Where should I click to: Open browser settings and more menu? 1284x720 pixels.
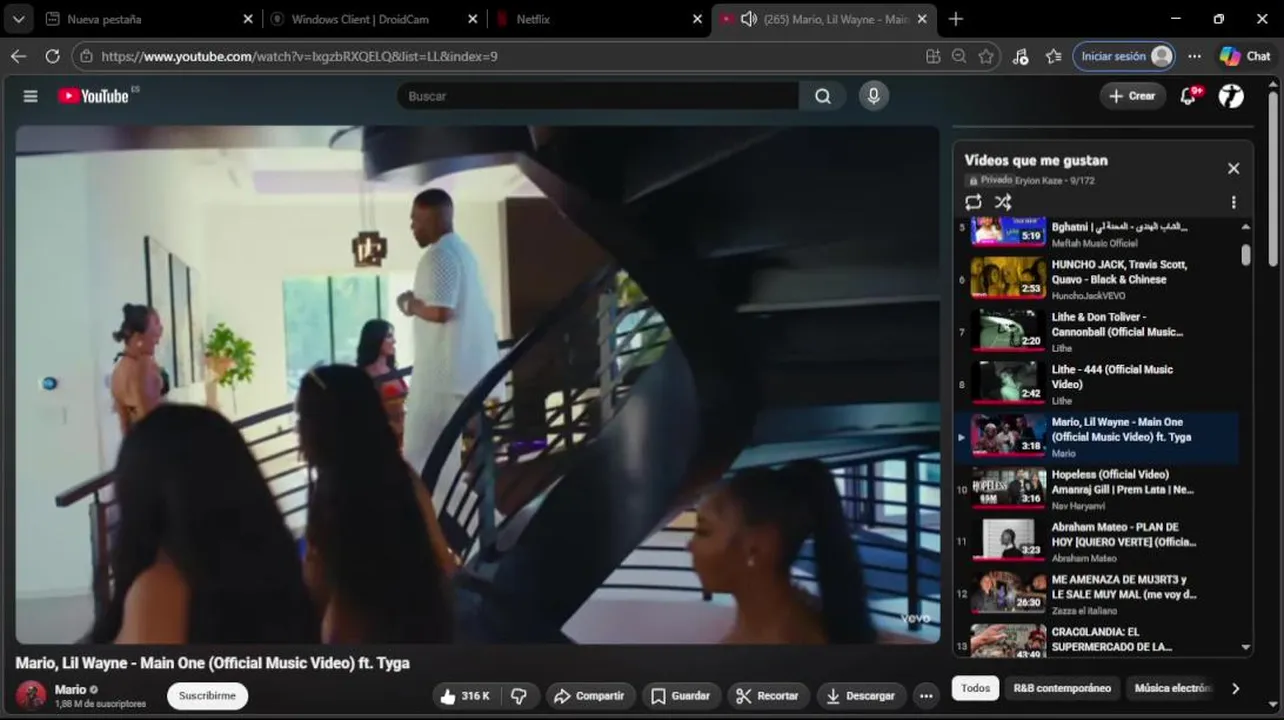1195,56
